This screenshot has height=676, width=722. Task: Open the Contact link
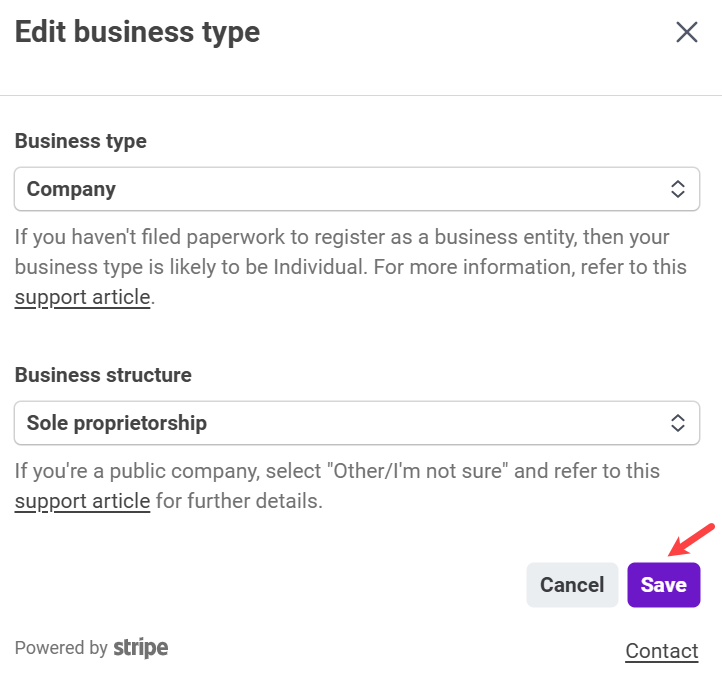click(661, 651)
